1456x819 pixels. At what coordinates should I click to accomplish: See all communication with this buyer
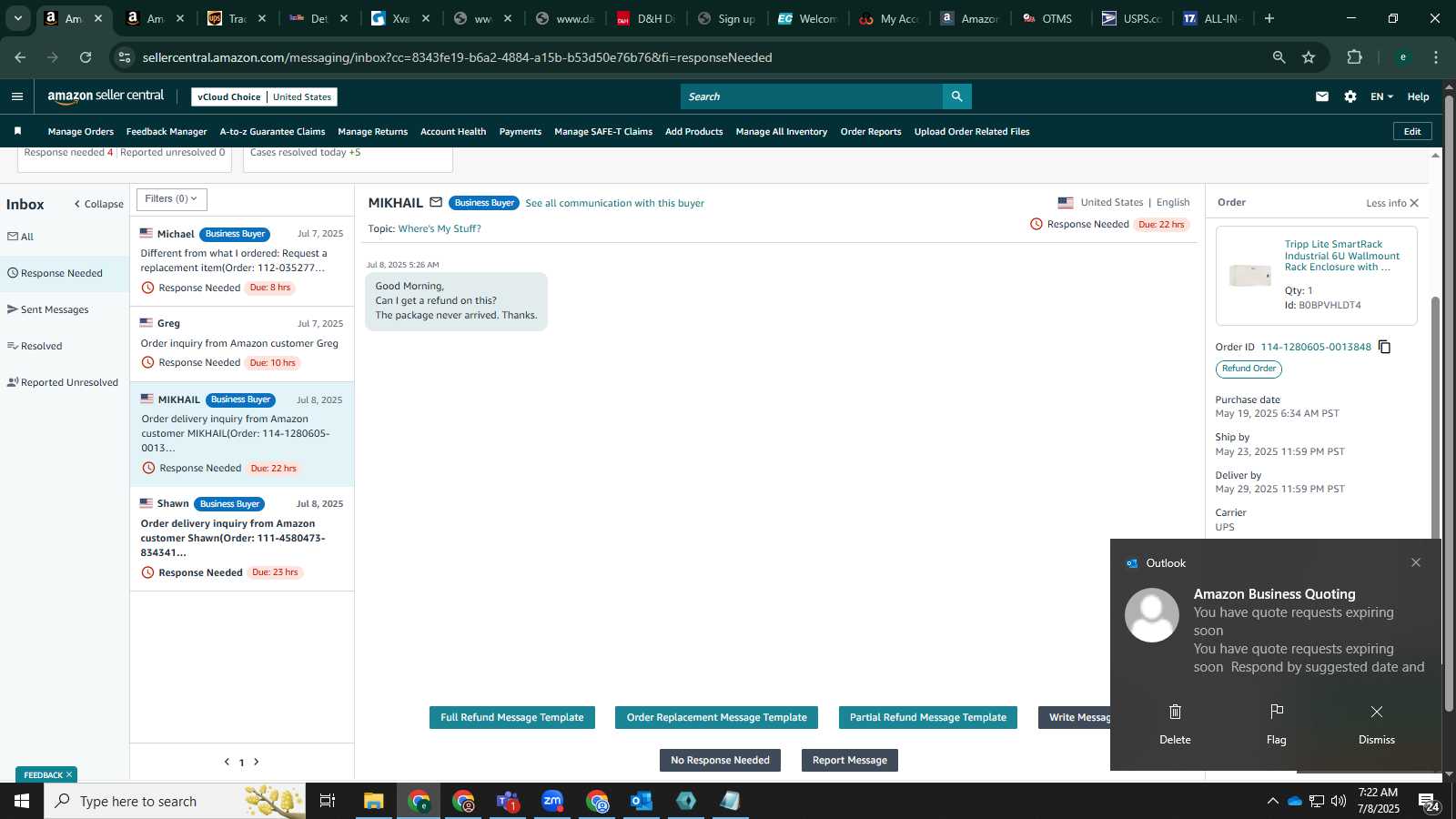pos(615,203)
